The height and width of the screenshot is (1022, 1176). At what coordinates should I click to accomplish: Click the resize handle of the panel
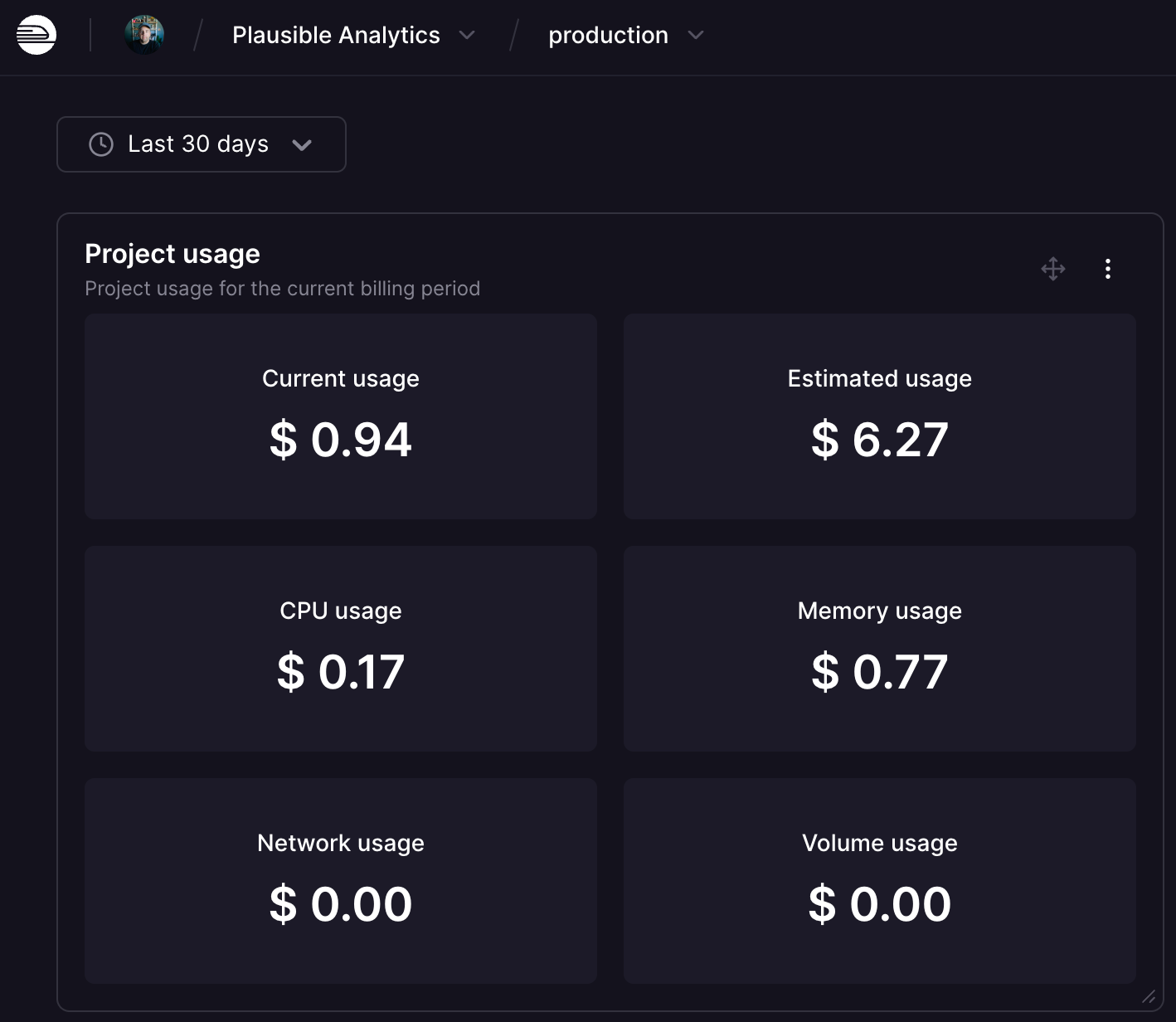[x=1149, y=996]
